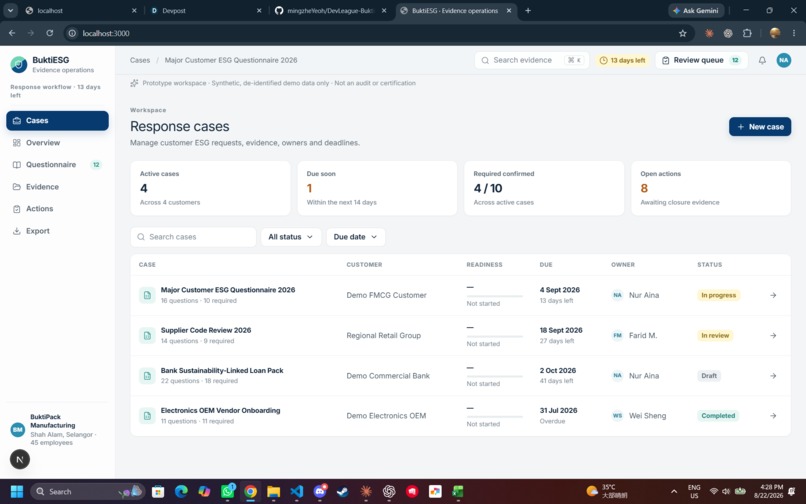Click the Required confirmed summary card
This screenshot has height=504, width=806.
tap(544, 188)
